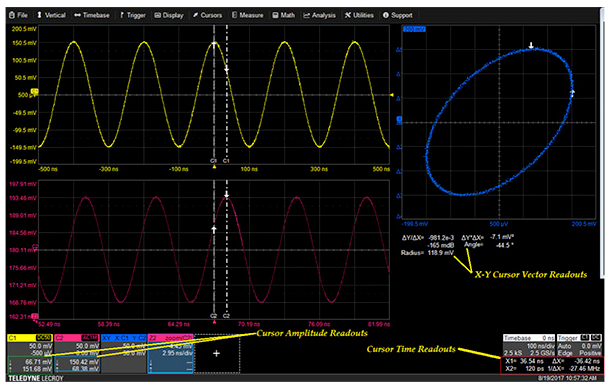The width and height of the screenshot is (608, 388).
Task: Select the Z2 zoom descriptor box
Action: (x=171, y=354)
